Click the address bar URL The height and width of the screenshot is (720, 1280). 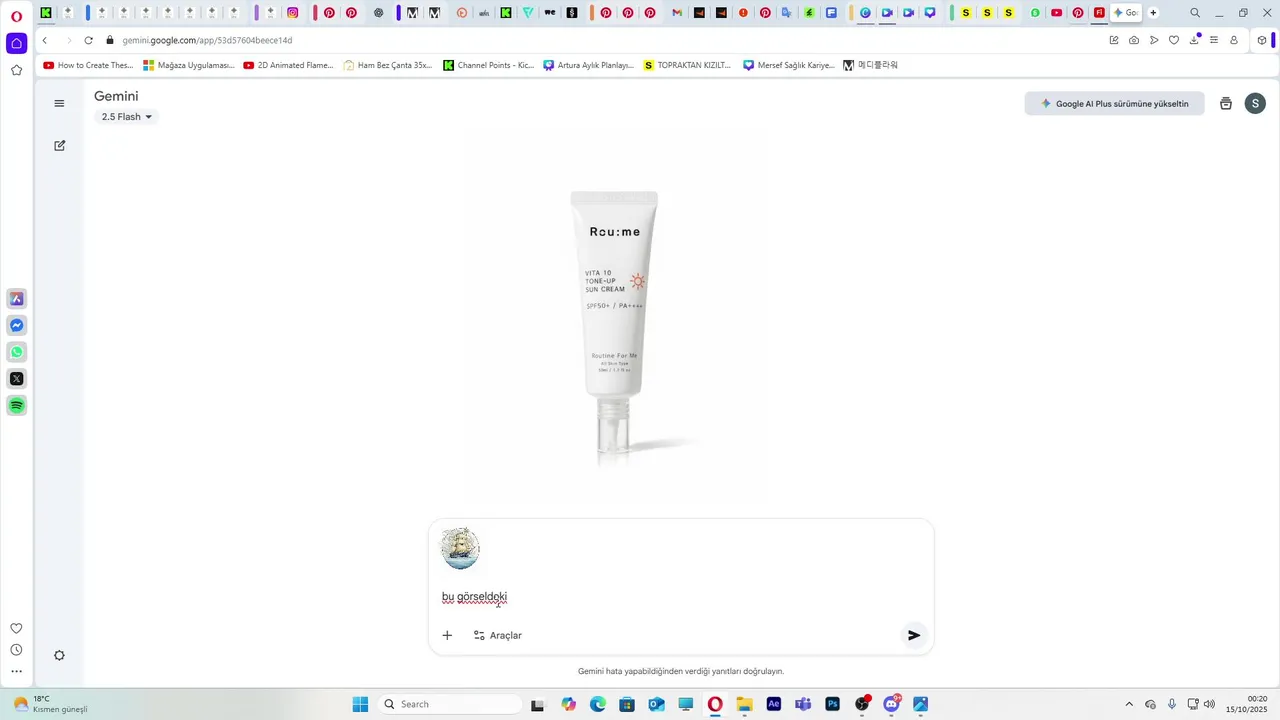(x=207, y=40)
